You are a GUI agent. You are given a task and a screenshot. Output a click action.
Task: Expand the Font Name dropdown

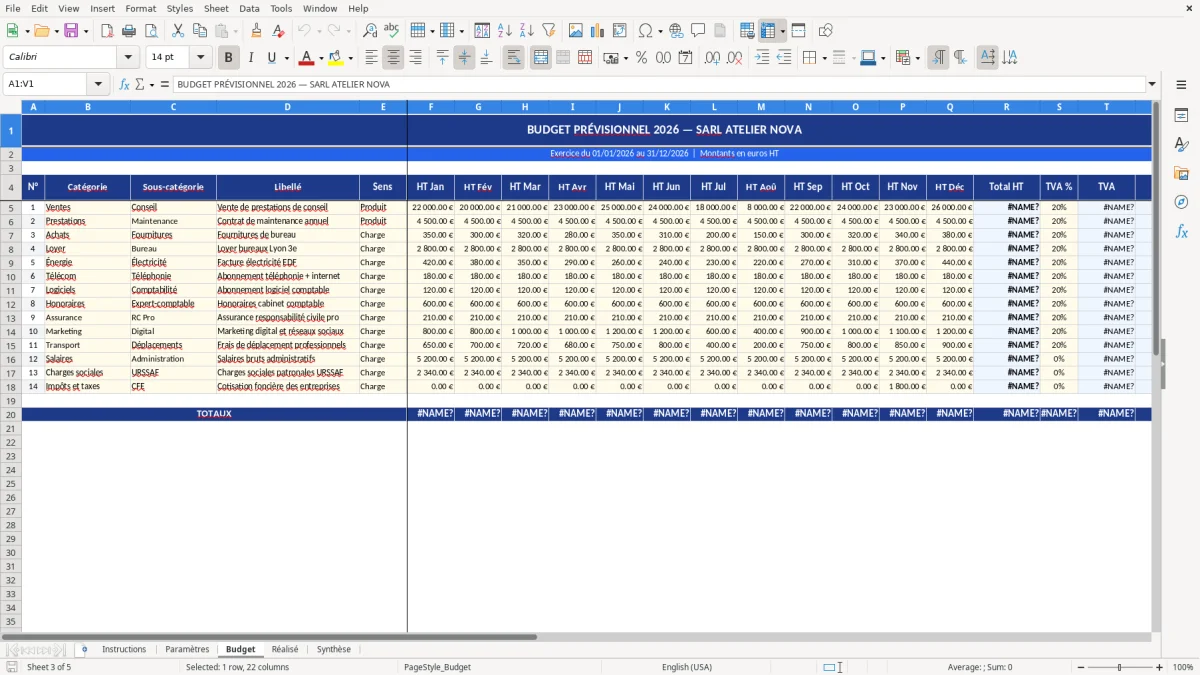tap(128, 58)
